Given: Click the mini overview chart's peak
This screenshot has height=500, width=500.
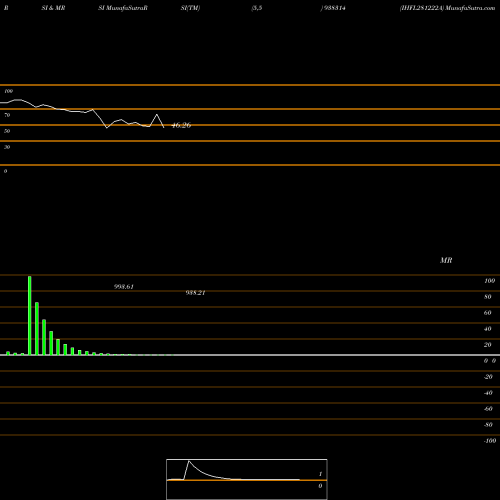Looking at the screenshot, I should [189, 461].
